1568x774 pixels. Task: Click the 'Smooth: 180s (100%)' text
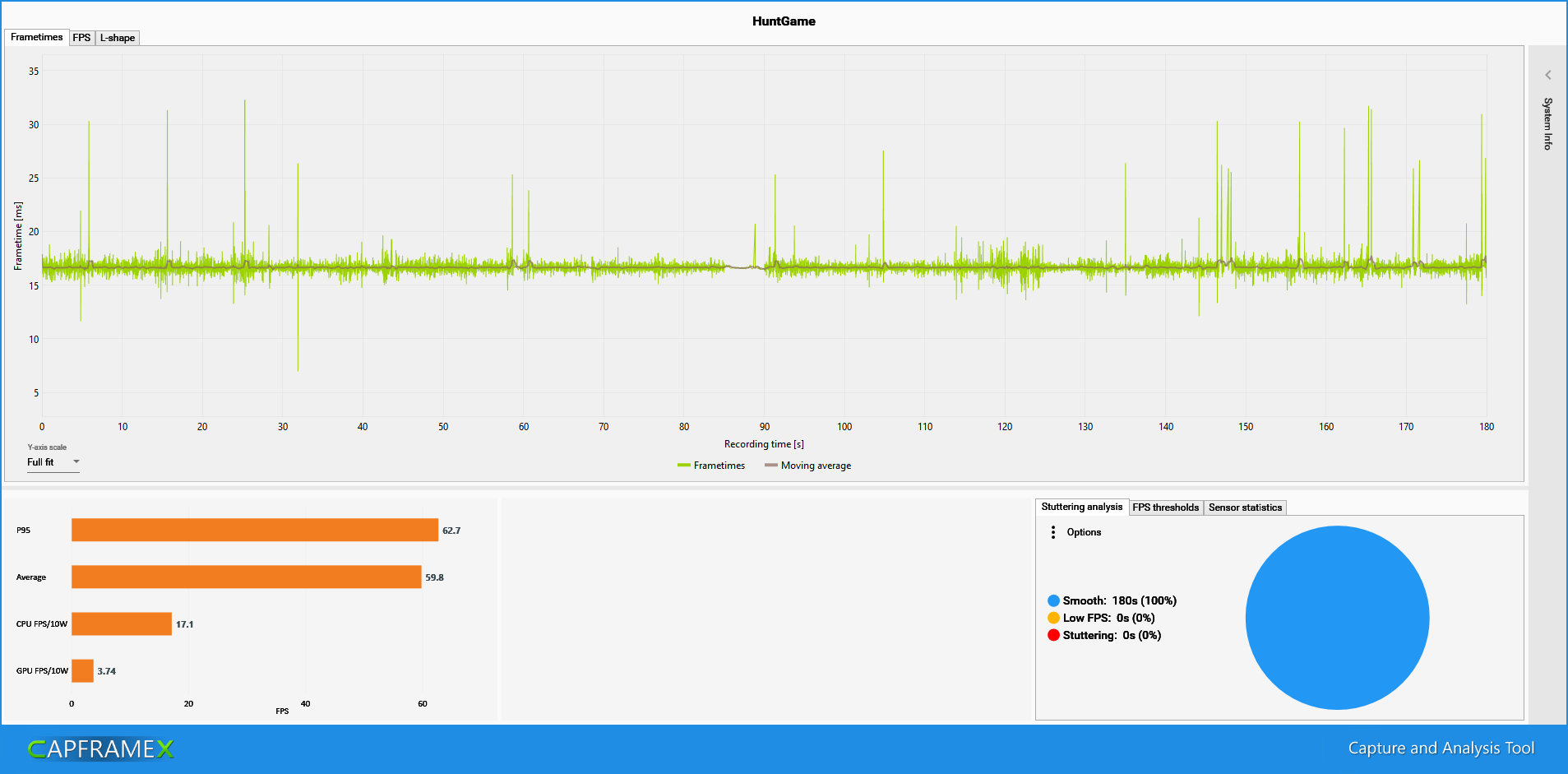(1119, 600)
